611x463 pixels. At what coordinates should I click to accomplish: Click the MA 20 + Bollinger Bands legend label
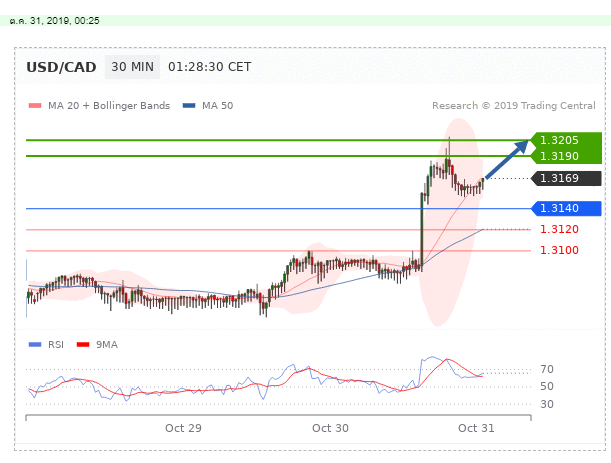click(109, 106)
